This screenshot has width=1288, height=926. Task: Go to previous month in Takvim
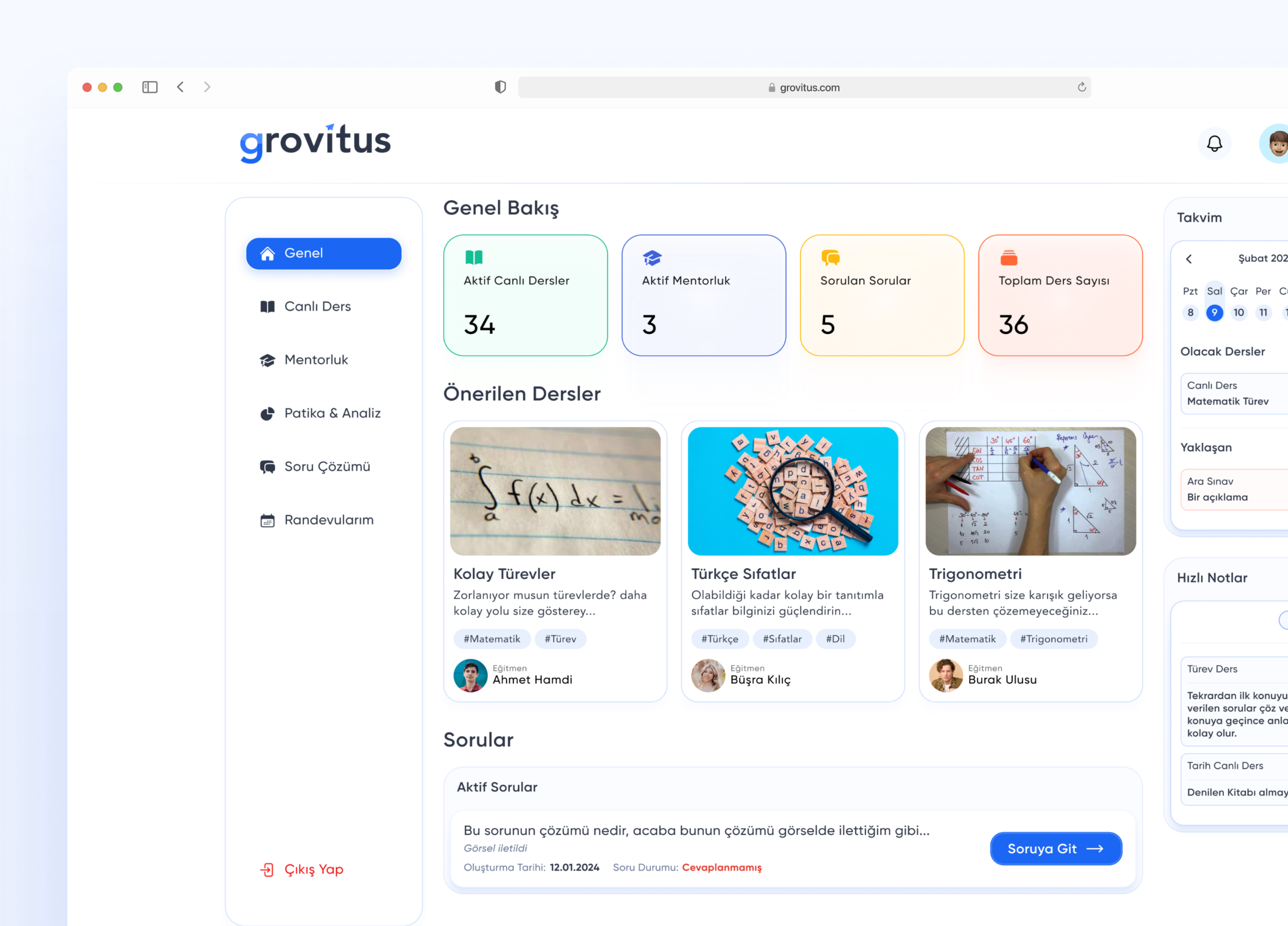coord(1188,259)
